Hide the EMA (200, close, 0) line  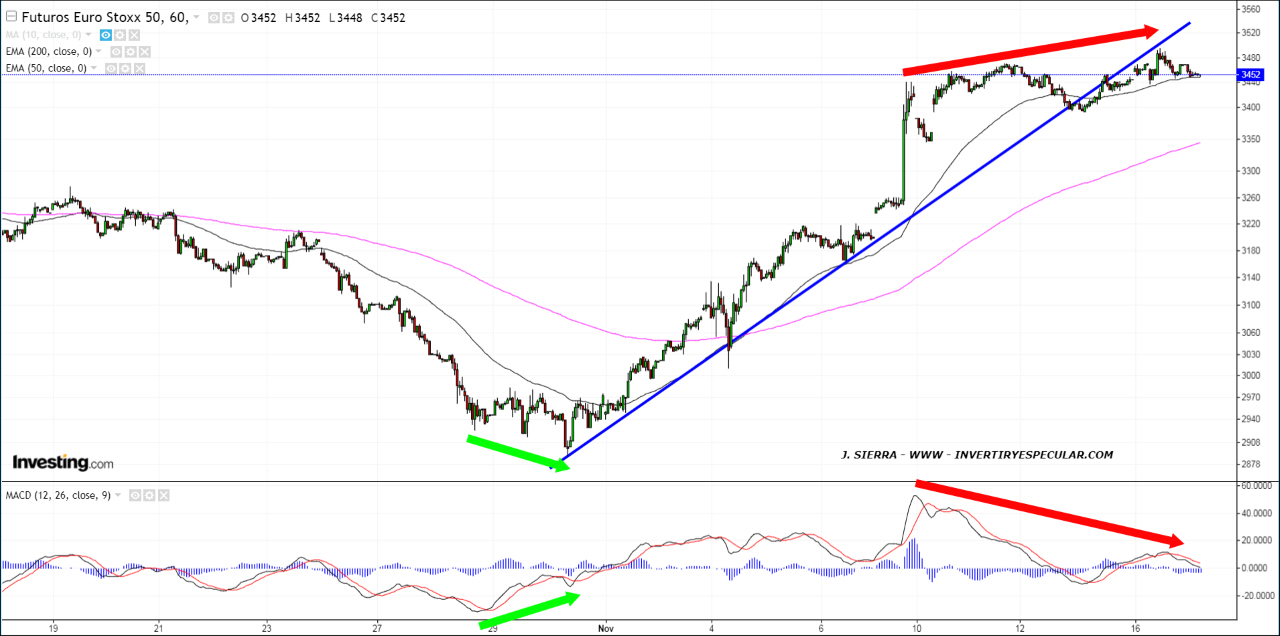(116, 51)
